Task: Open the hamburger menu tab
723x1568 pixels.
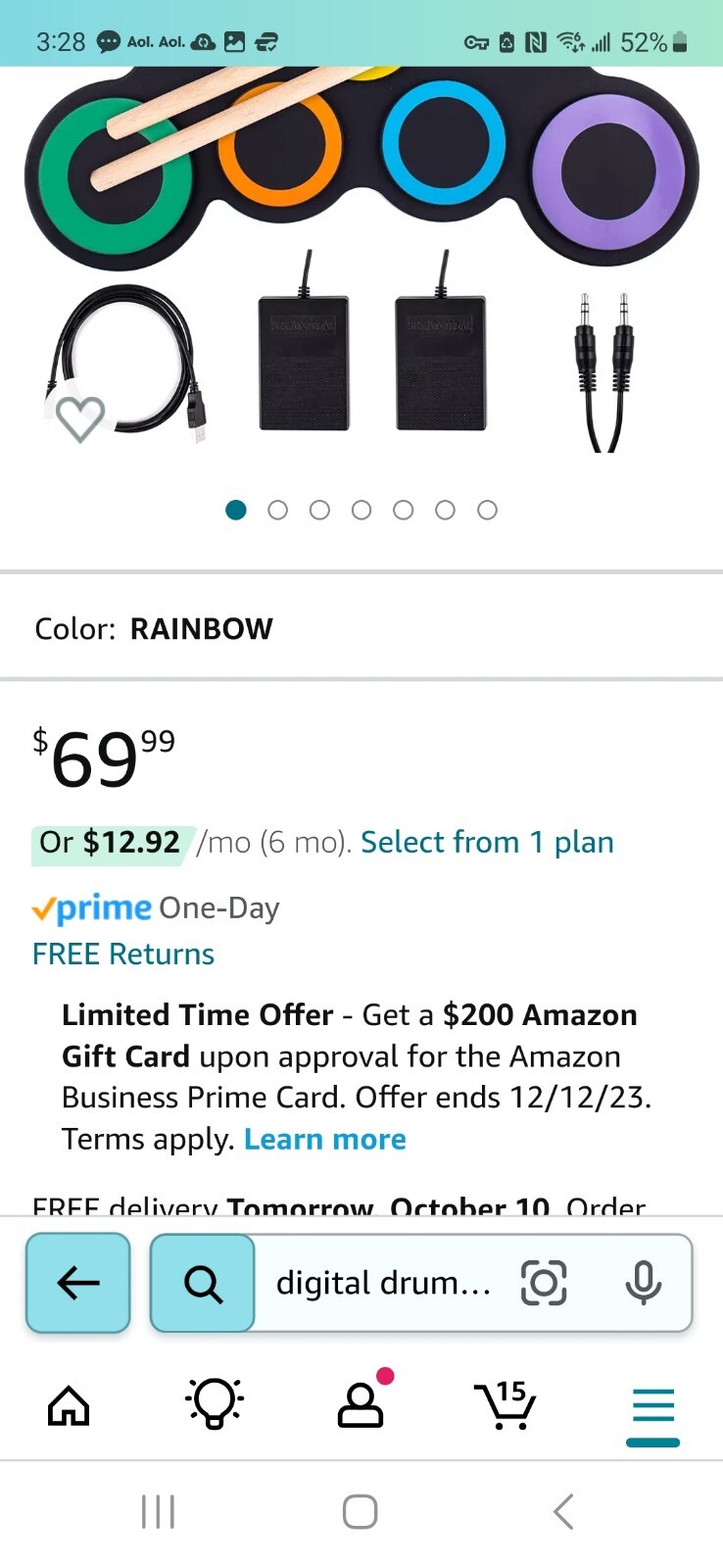Action: pyautogui.click(x=652, y=1409)
